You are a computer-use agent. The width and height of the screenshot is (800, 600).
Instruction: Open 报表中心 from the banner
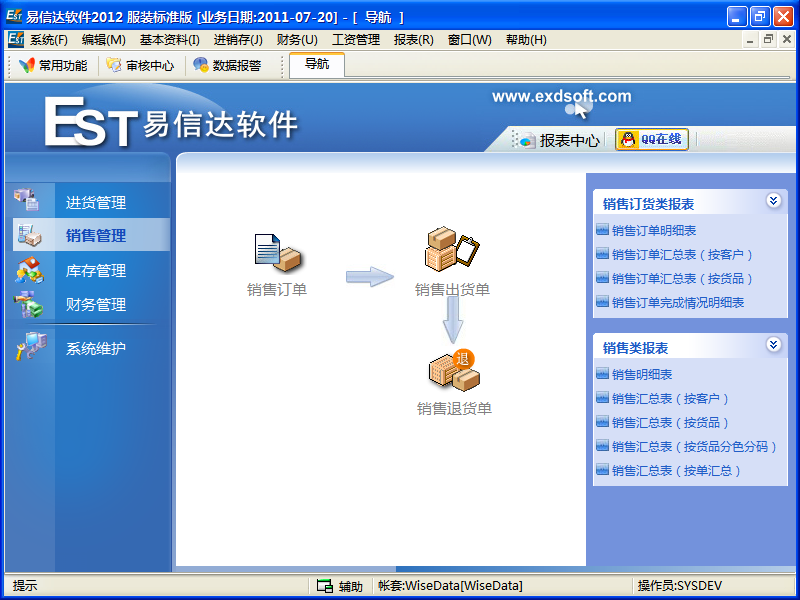coord(560,141)
